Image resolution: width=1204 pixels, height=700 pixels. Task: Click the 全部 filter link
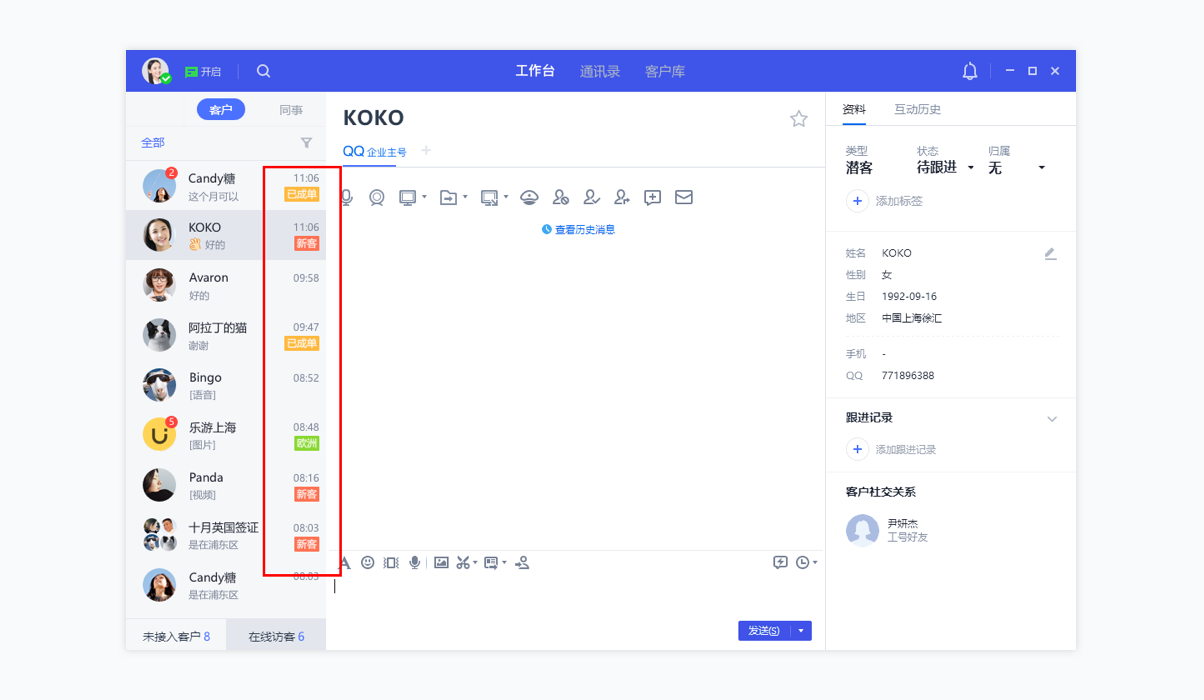click(153, 143)
